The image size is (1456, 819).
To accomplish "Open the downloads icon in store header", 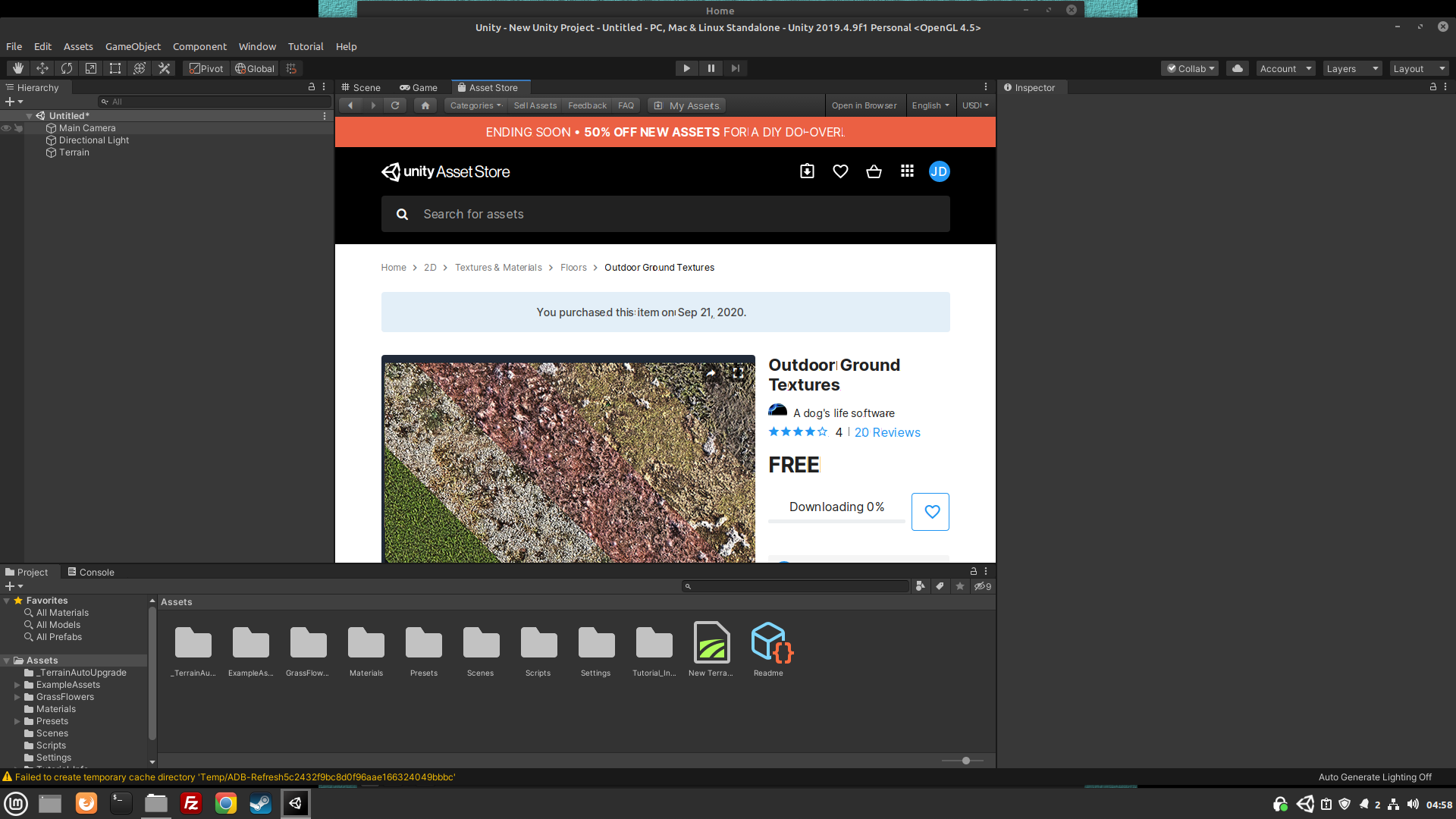I will coord(807,171).
